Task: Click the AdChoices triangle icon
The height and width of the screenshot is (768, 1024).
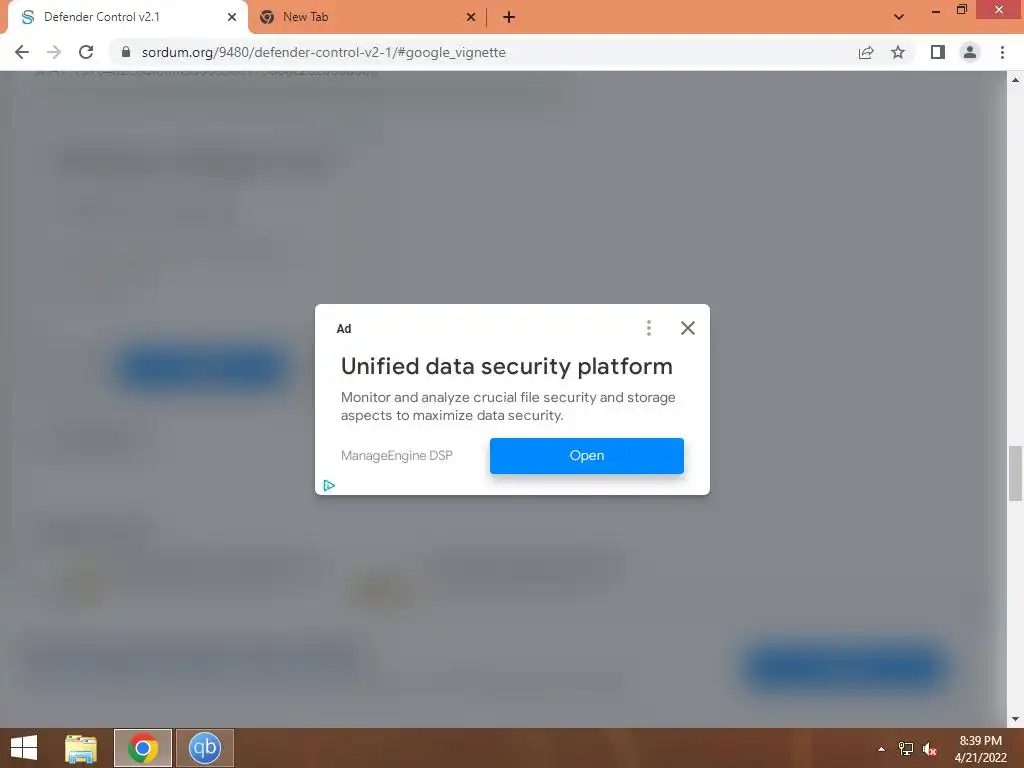Action: [x=329, y=485]
